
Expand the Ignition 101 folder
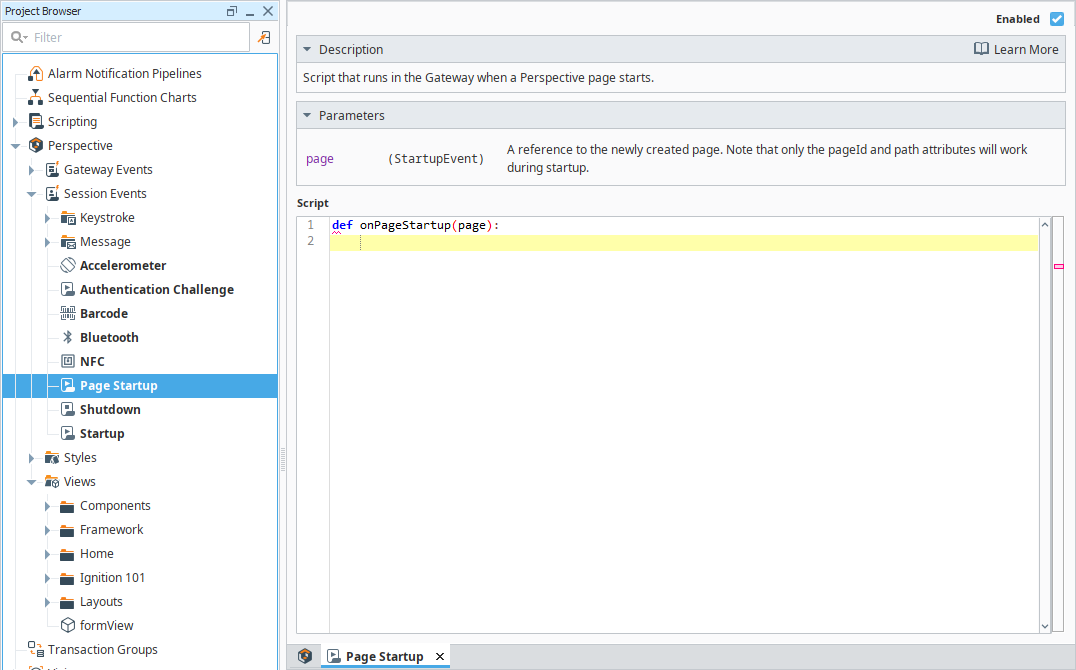(x=47, y=577)
